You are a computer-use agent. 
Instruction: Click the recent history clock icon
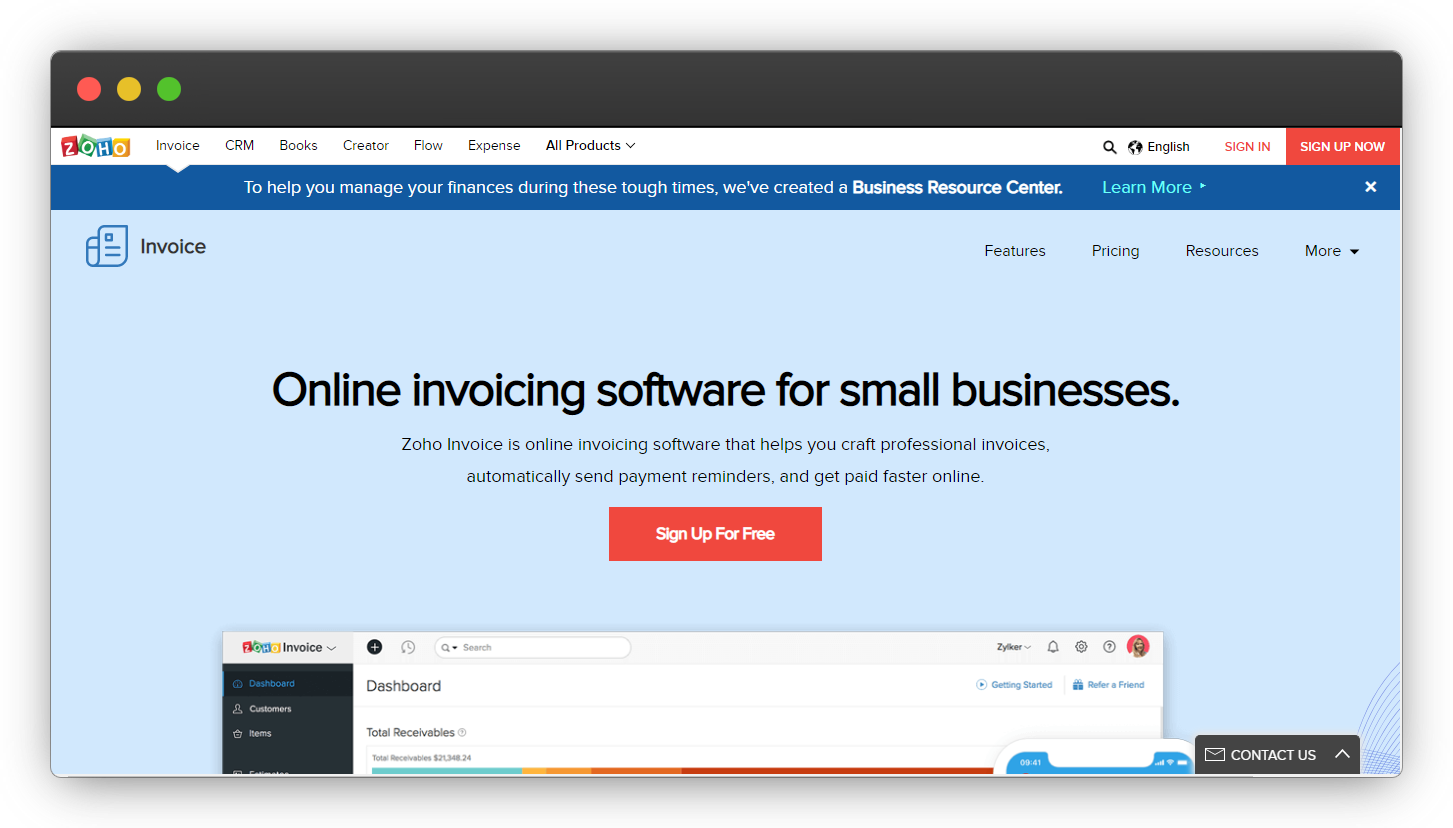408,647
